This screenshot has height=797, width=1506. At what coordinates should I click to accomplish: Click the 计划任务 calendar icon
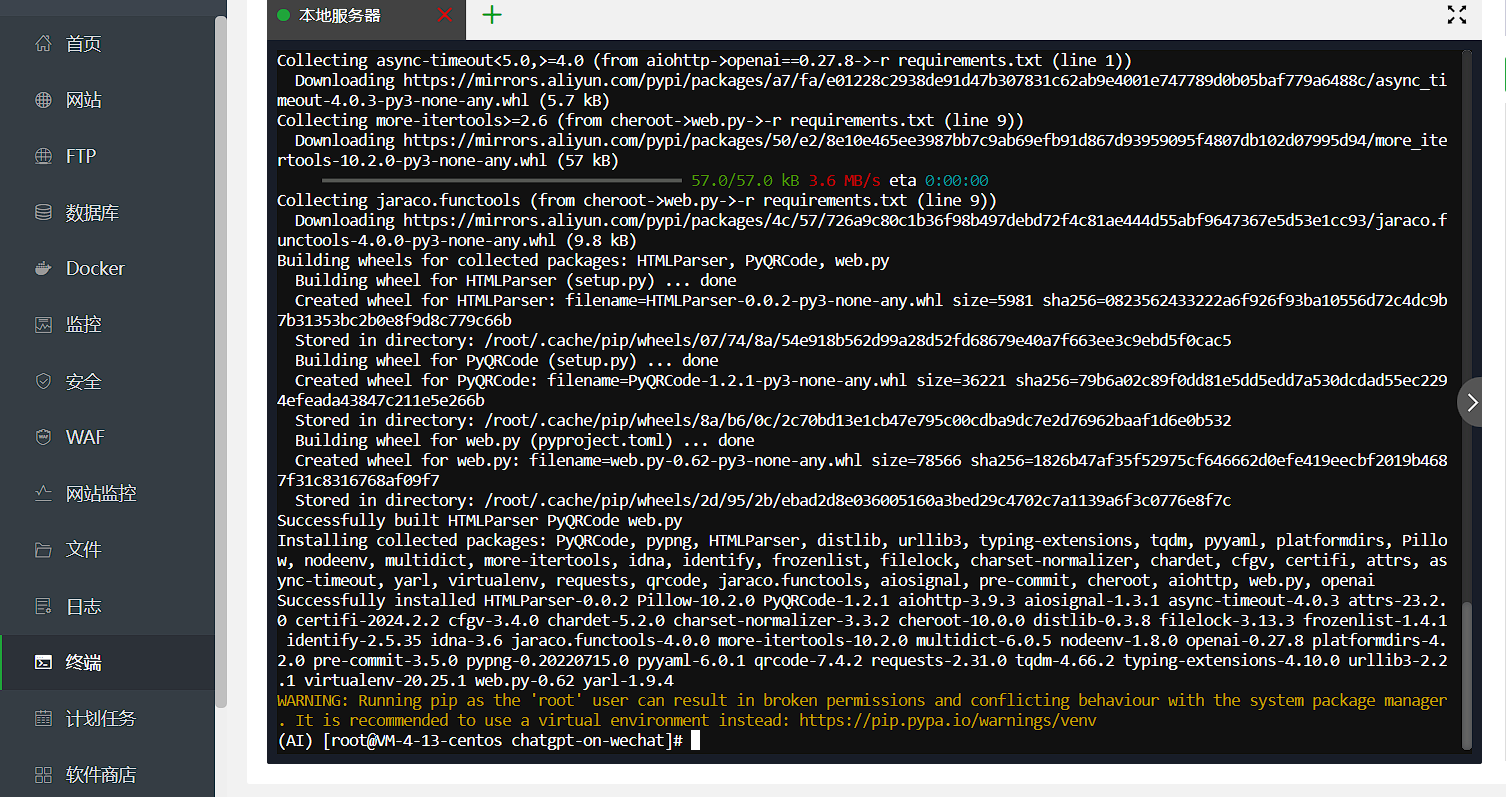click(43, 718)
